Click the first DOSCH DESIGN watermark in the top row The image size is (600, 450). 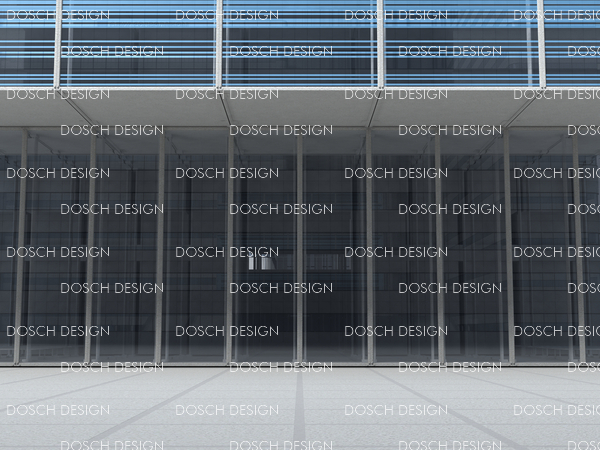58,15
